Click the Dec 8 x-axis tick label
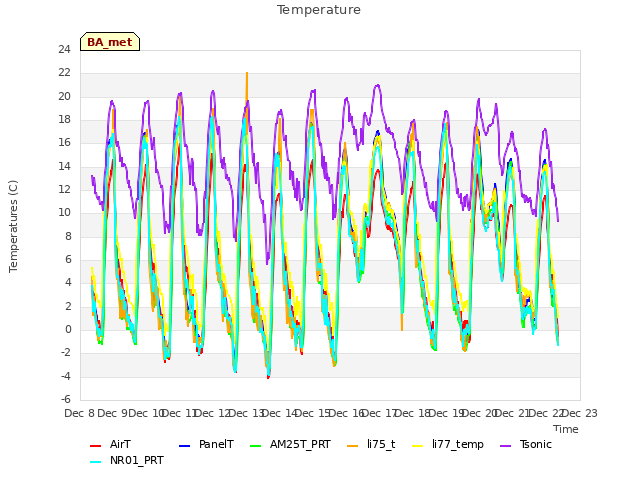Image resolution: width=640 pixels, height=480 pixels. pos(80,413)
